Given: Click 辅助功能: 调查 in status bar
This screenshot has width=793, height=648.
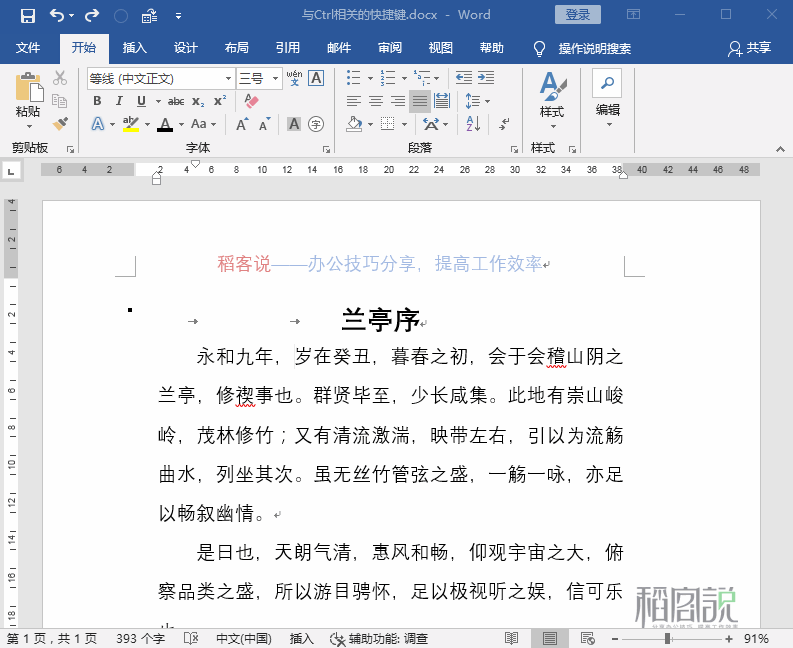Looking at the screenshot, I should pyautogui.click(x=379, y=639).
